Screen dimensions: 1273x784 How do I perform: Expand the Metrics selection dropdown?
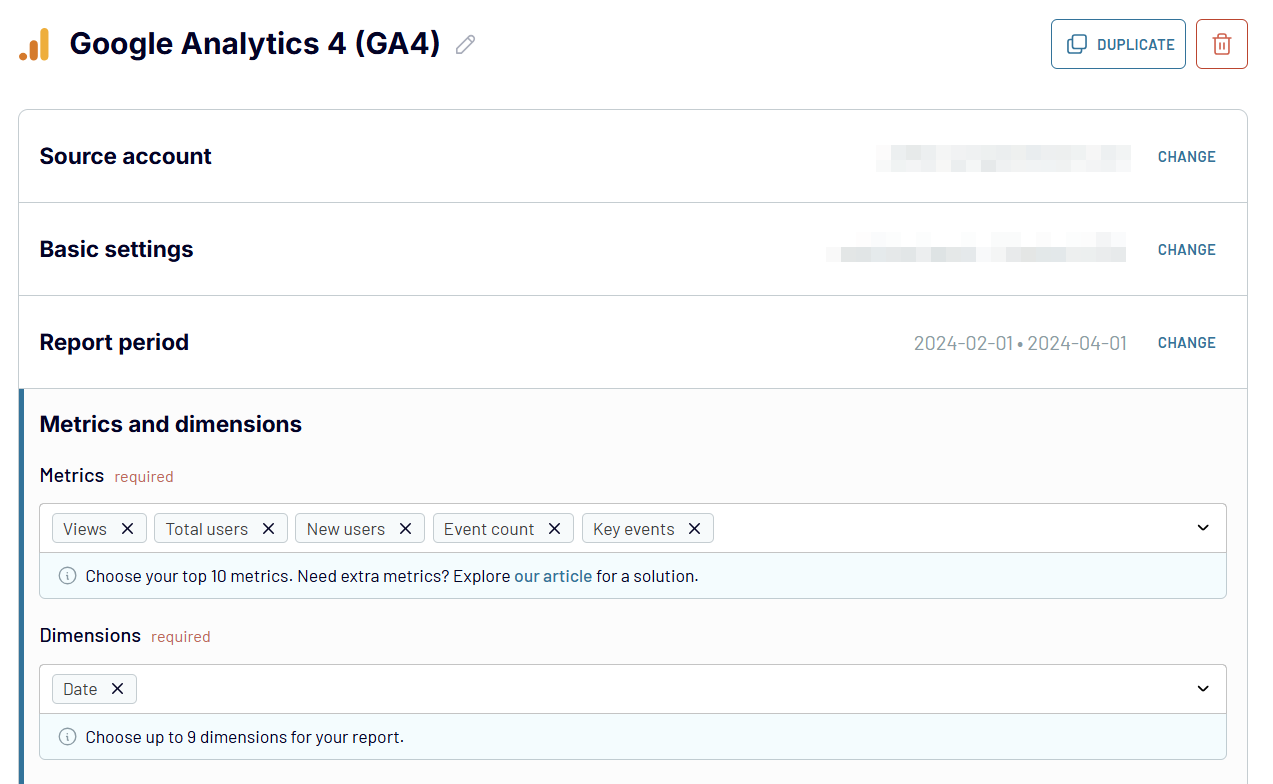1202,528
